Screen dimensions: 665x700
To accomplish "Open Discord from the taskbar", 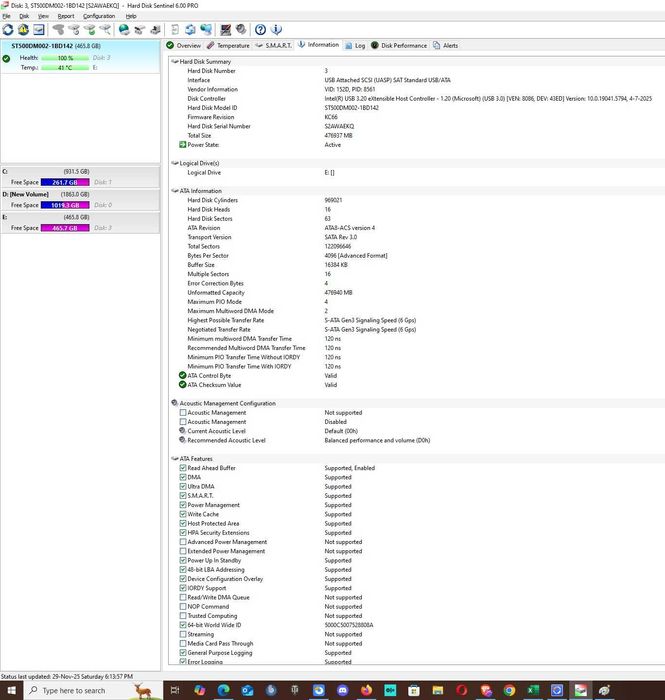I will coord(342,690).
